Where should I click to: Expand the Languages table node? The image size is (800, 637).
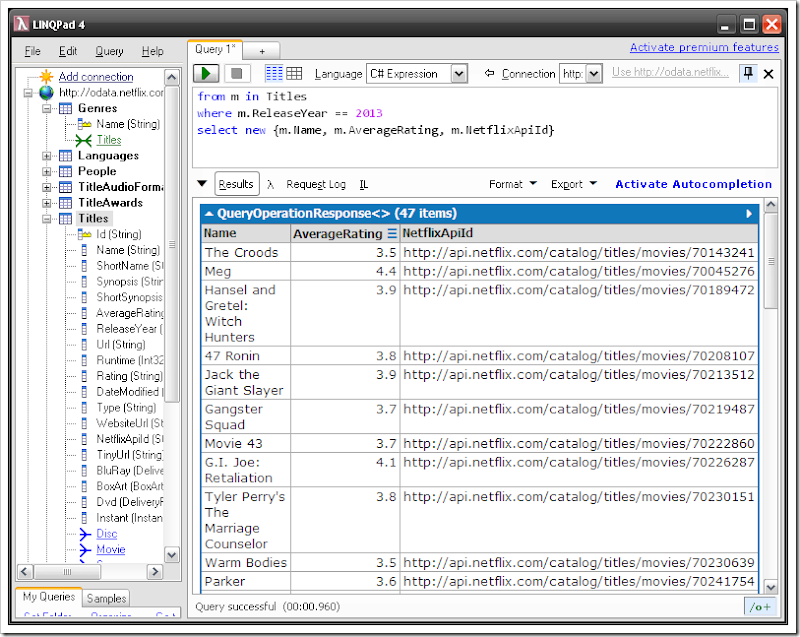[x=47, y=156]
